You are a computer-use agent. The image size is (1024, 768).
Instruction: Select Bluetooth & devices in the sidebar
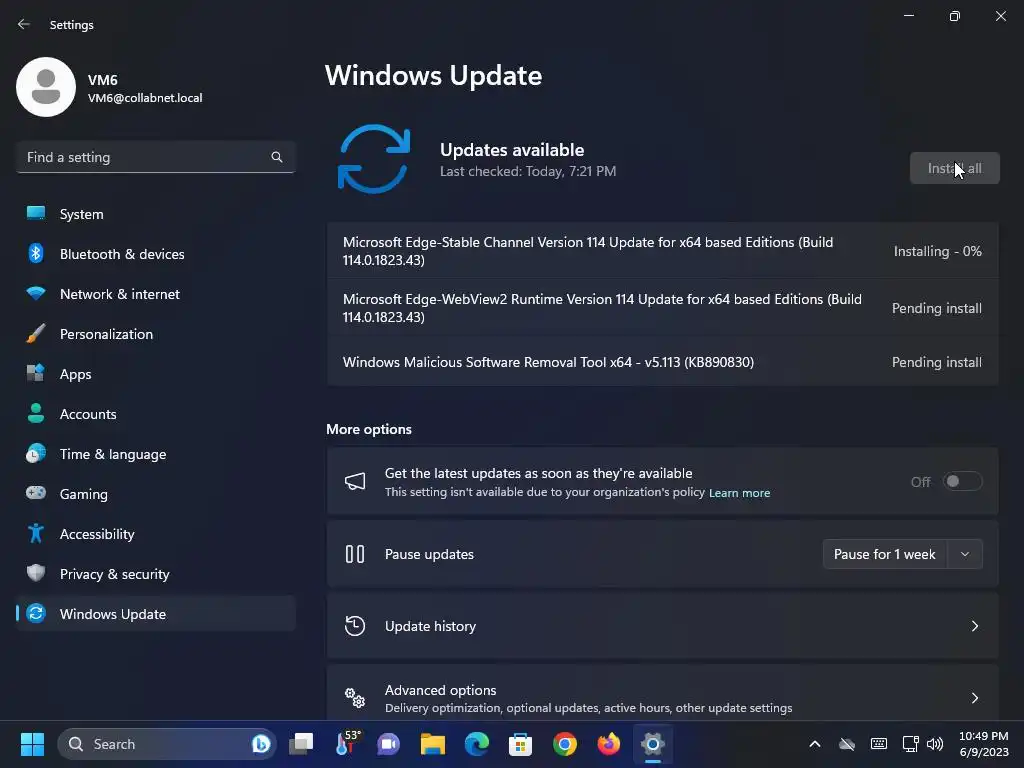[x=155, y=254]
